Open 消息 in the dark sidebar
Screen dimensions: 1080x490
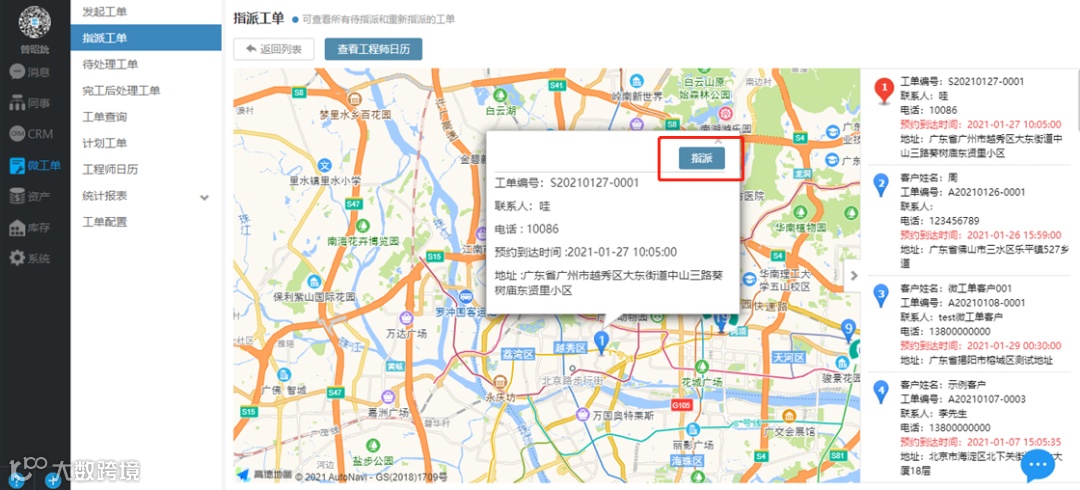click(30, 71)
